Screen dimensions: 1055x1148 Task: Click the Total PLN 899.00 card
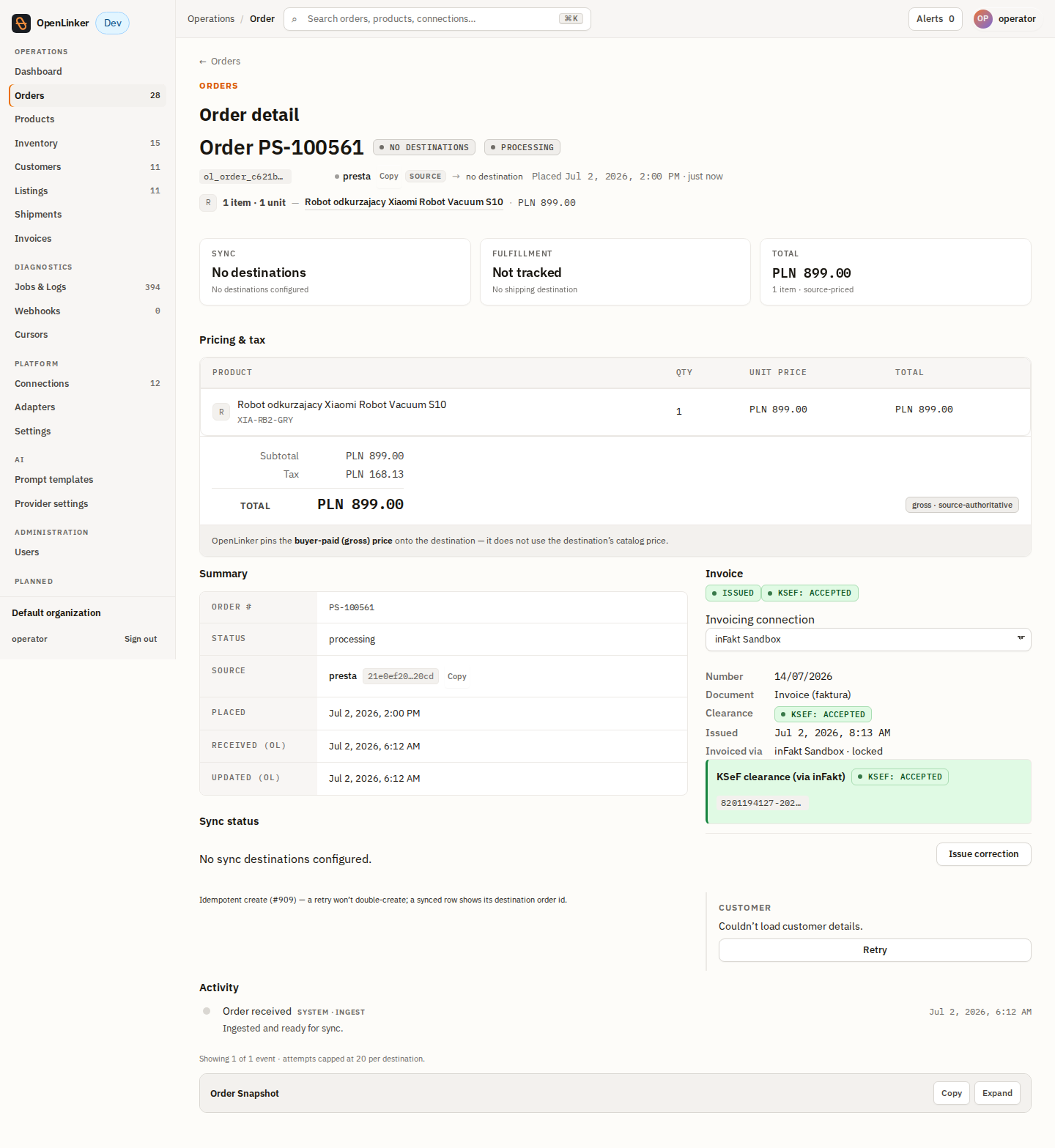(895, 272)
